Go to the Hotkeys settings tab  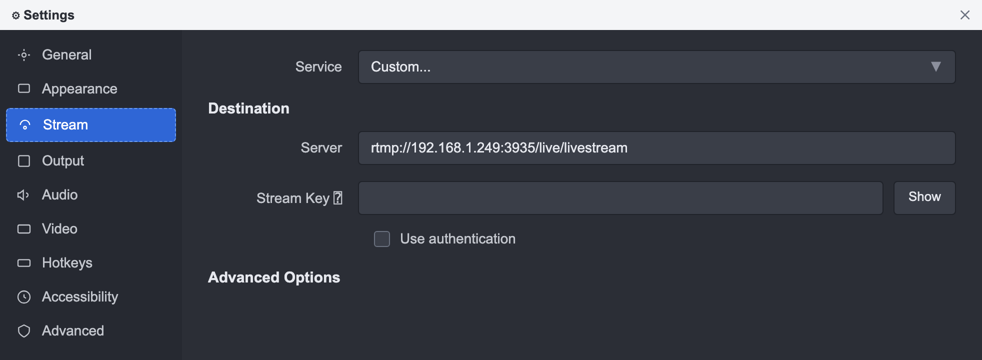tap(91, 262)
